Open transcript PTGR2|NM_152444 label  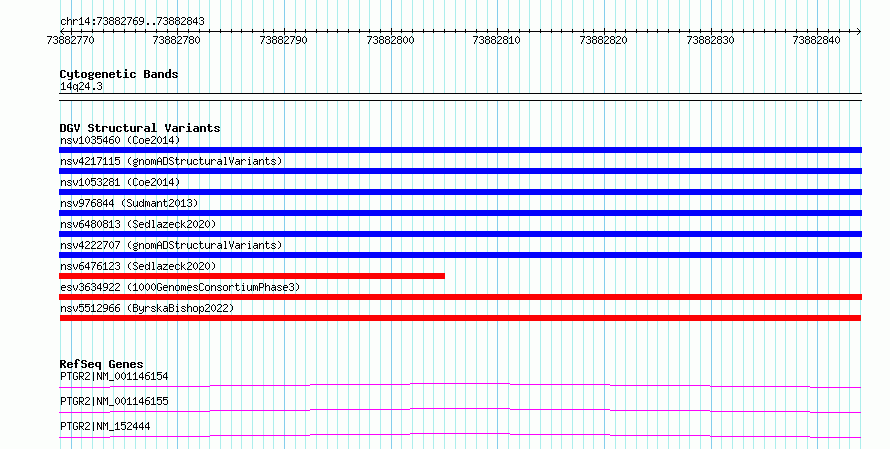point(105,426)
